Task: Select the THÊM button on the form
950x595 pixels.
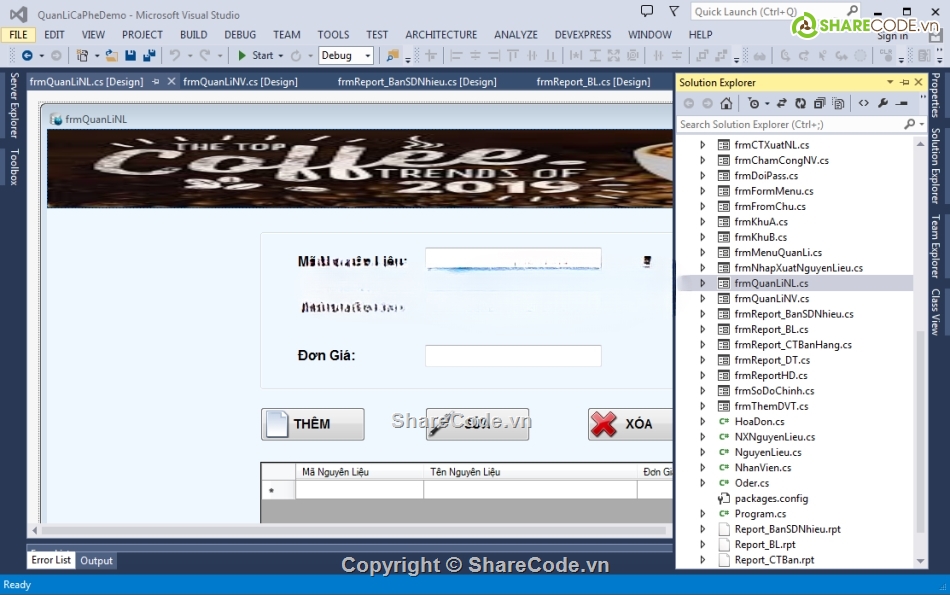Action: tap(313, 424)
